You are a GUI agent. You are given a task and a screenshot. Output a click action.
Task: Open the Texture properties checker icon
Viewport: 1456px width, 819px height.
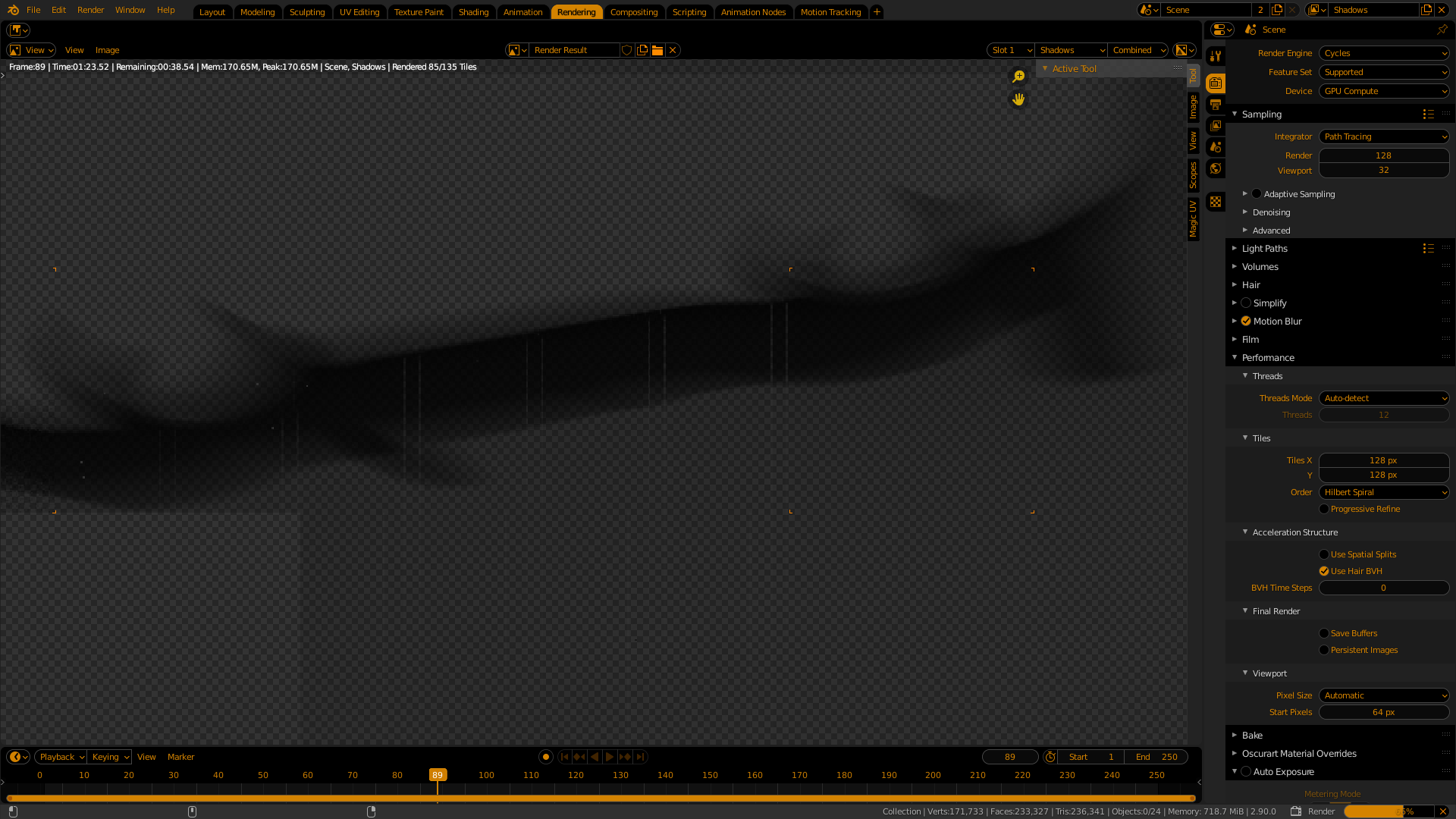tap(1216, 202)
